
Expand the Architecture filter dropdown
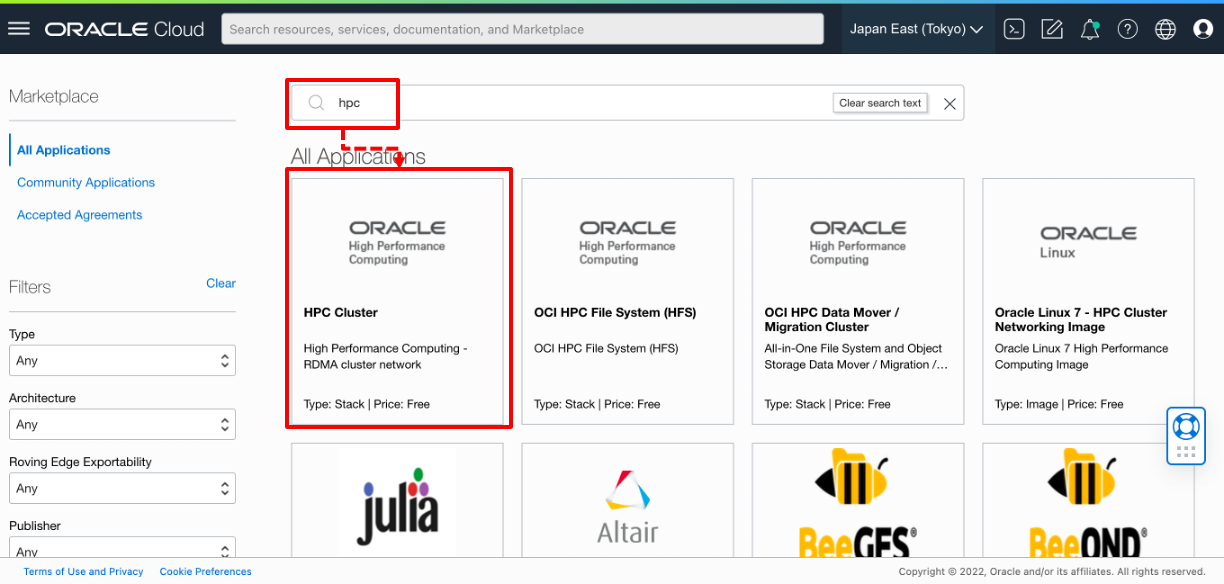click(x=122, y=424)
